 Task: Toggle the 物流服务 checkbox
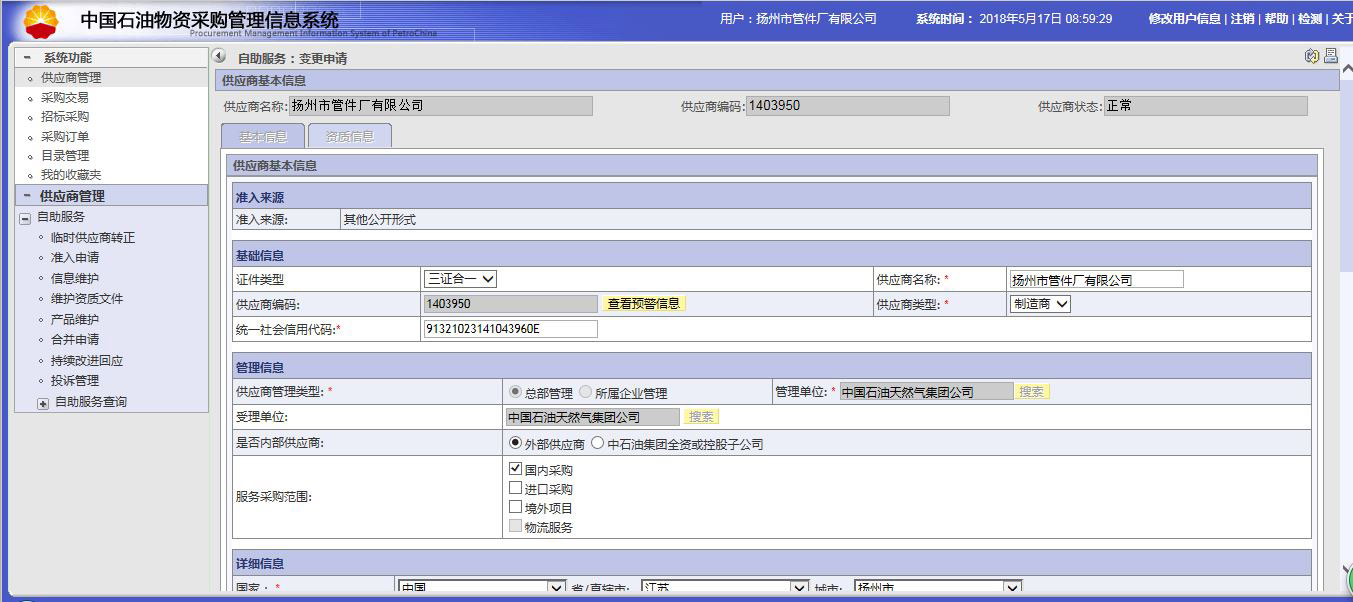point(516,526)
